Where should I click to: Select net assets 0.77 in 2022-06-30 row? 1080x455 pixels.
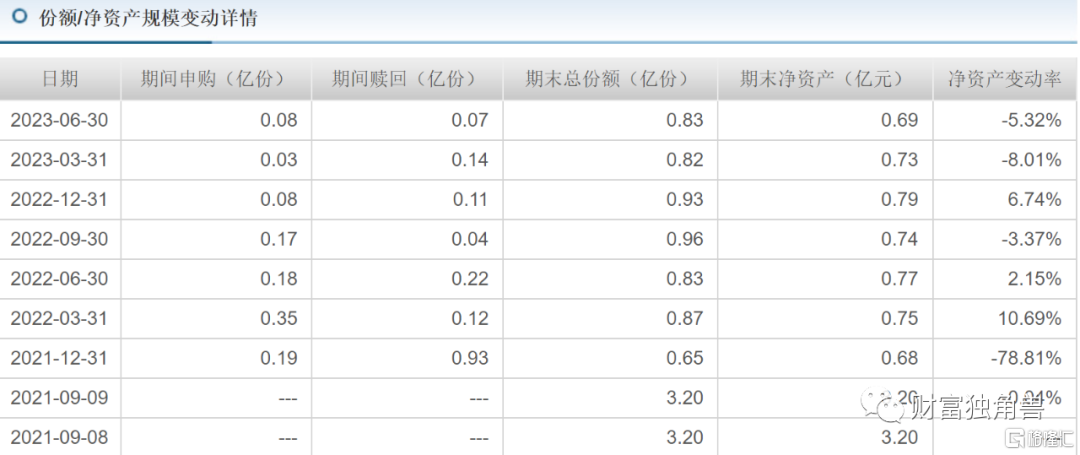click(x=899, y=279)
